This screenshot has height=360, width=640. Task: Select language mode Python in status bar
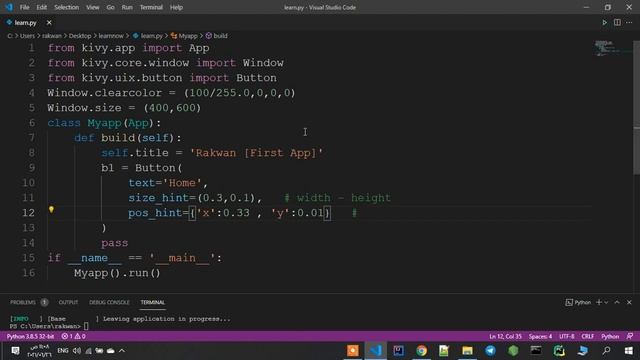(610, 336)
